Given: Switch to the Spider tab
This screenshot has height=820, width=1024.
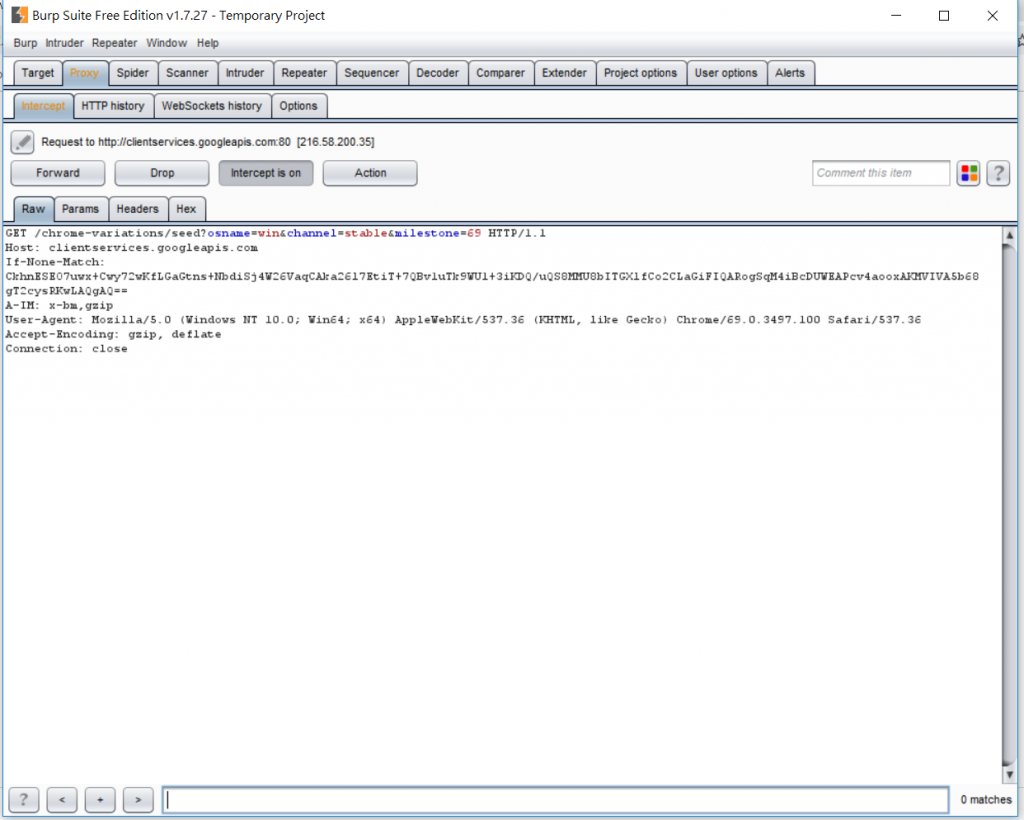Looking at the screenshot, I should (133, 73).
